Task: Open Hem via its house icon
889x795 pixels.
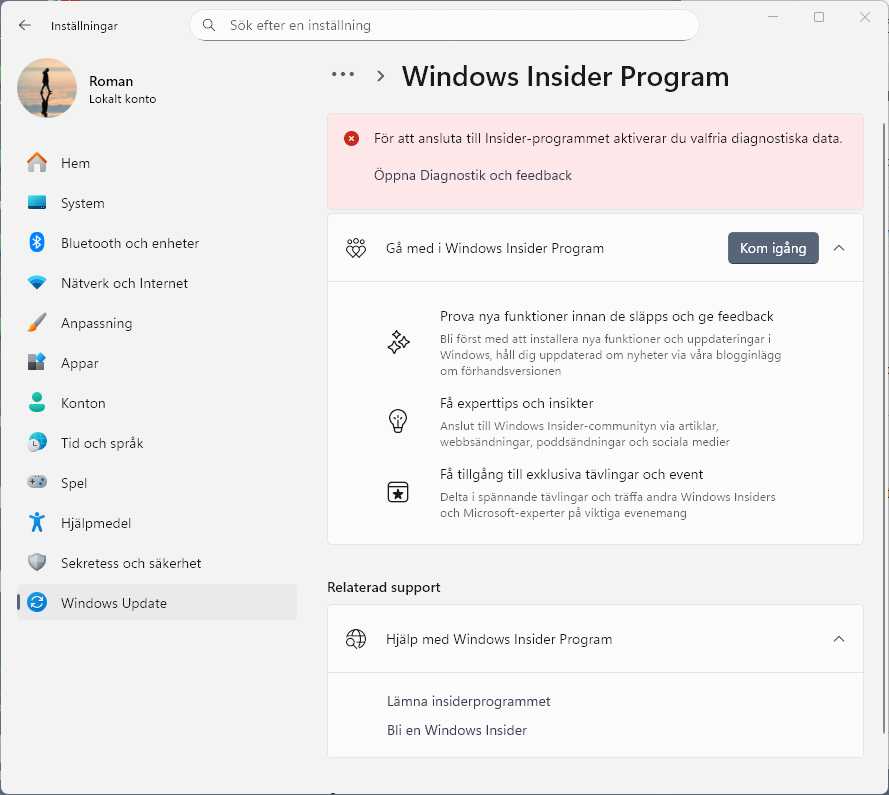Action: [x=37, y=163]
